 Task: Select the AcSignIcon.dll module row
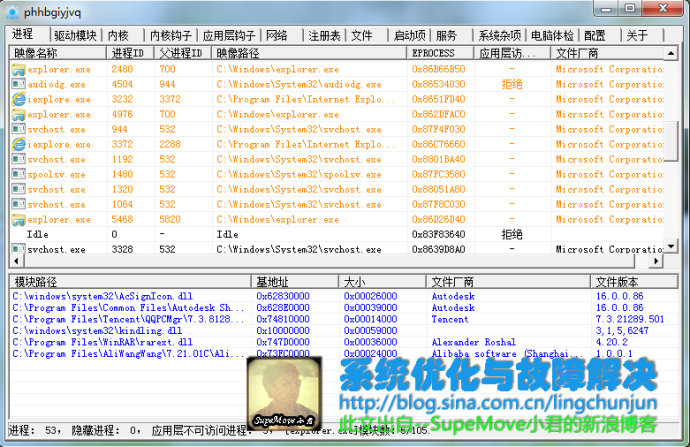(343, 296)
